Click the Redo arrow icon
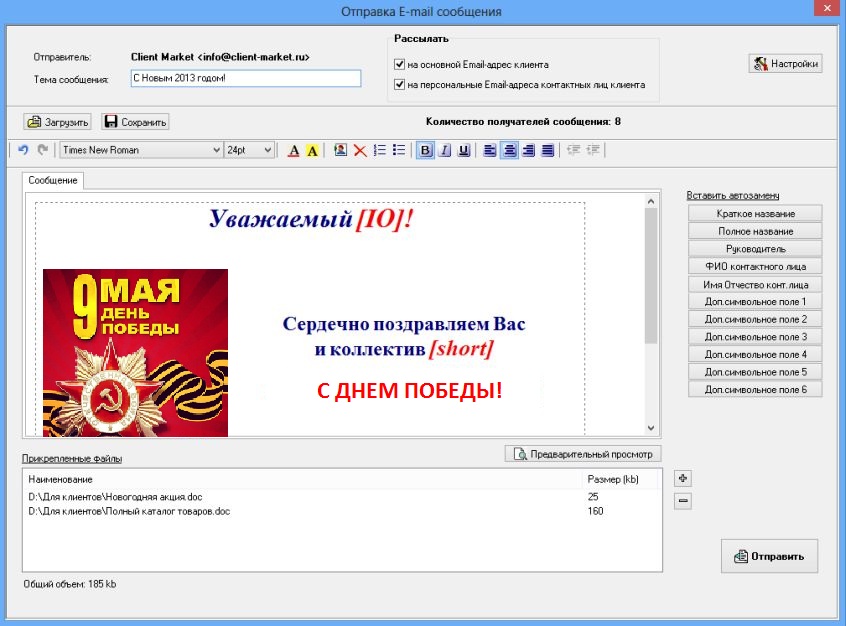Viewport: 846px width, 626px height. [x=43, y=150]
